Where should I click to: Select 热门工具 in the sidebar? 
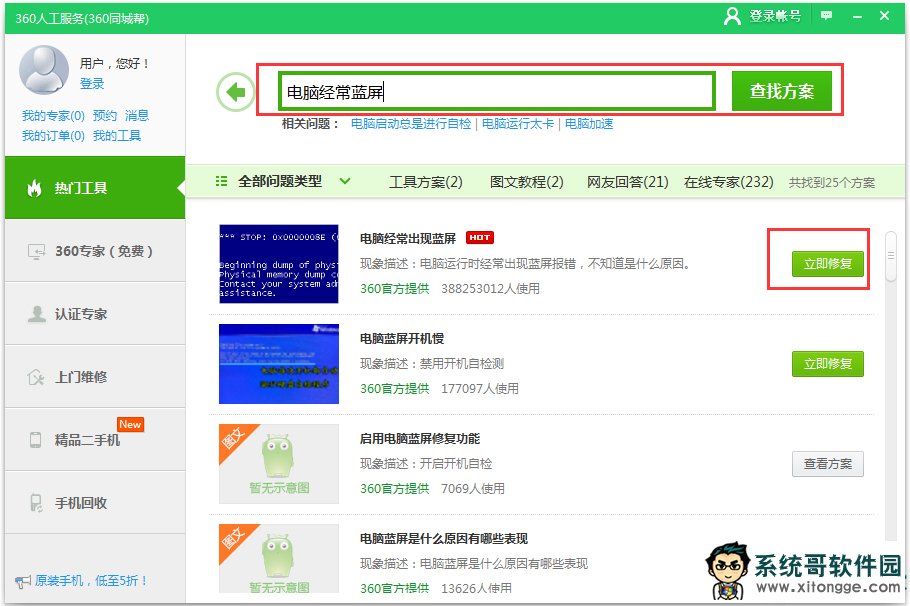95,188
